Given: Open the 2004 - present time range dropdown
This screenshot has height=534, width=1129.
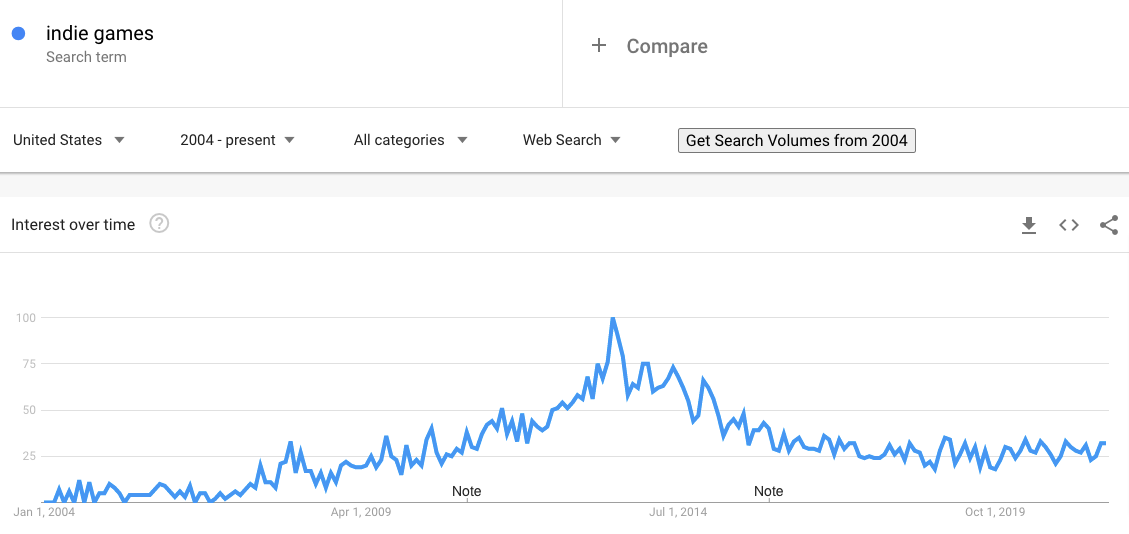Looking at the screenshot, I should 237,140.
